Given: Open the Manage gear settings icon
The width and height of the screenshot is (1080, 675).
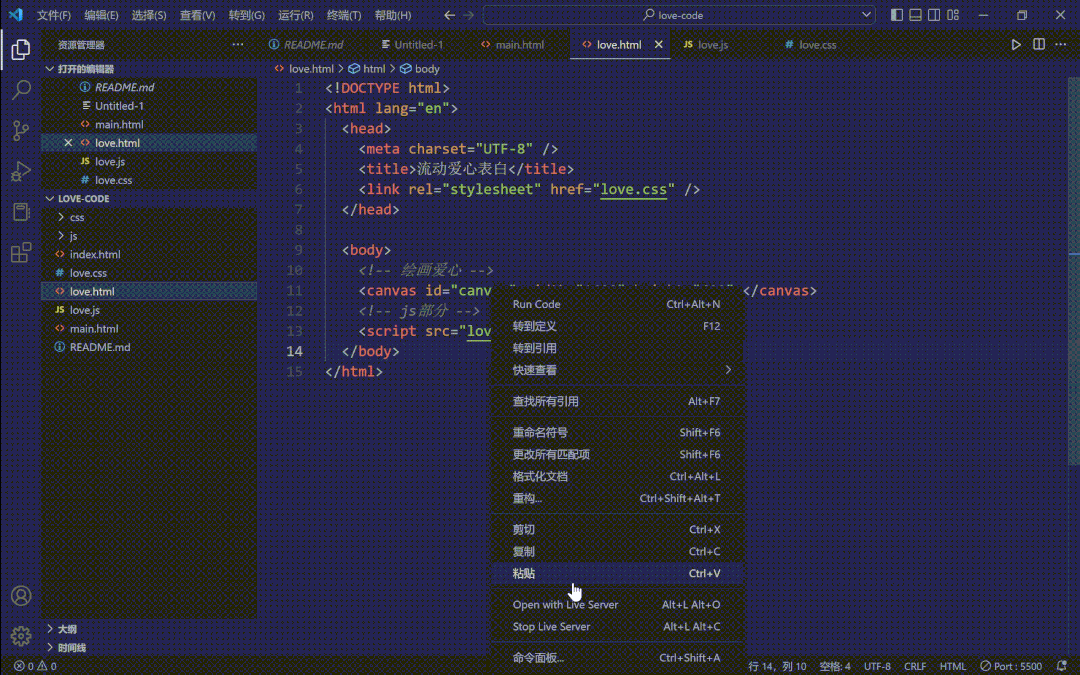Looking at the screenshot, I should click(21, 636).
